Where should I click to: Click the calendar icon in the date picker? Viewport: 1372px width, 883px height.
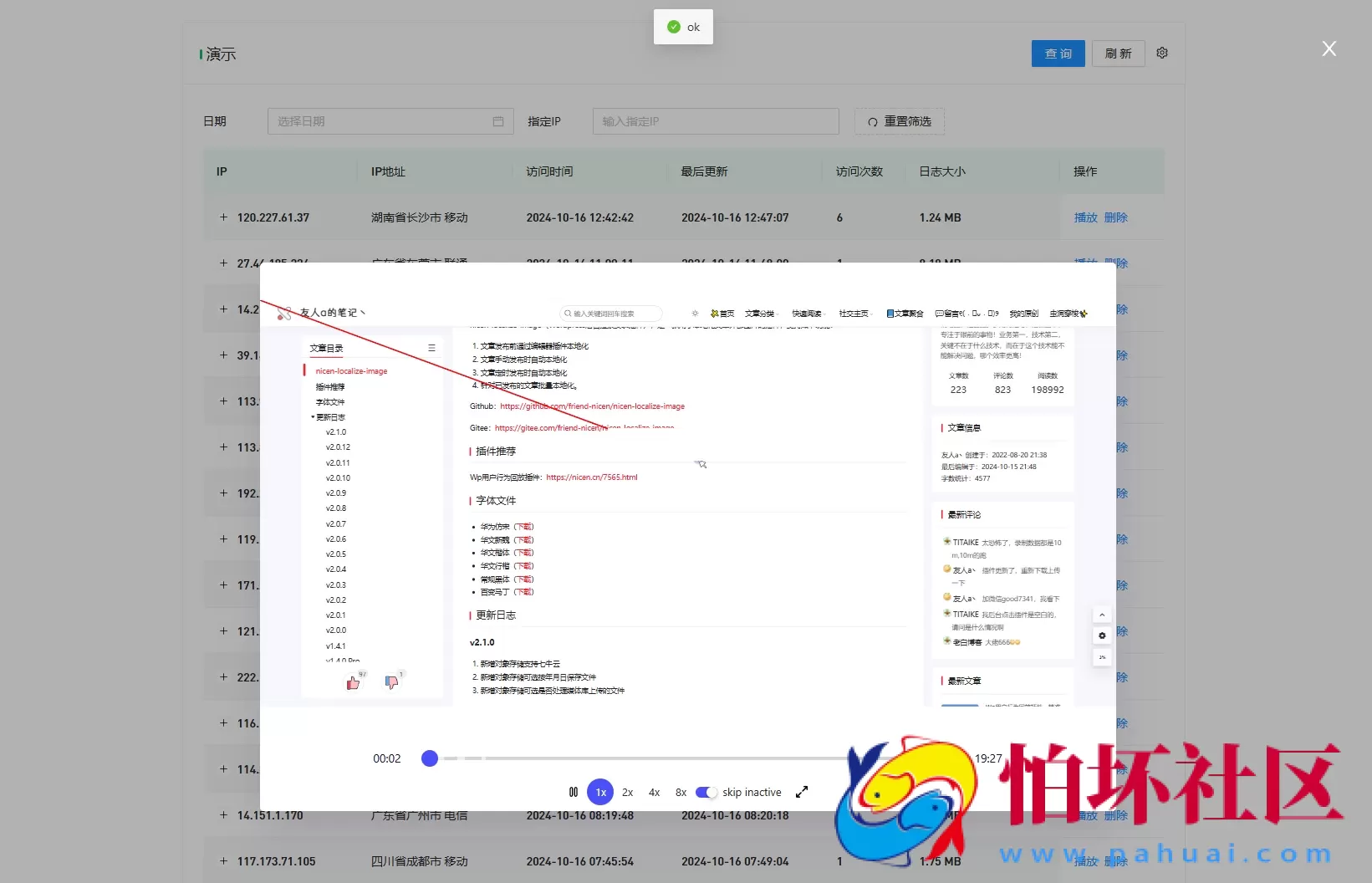tap(497, 120)
